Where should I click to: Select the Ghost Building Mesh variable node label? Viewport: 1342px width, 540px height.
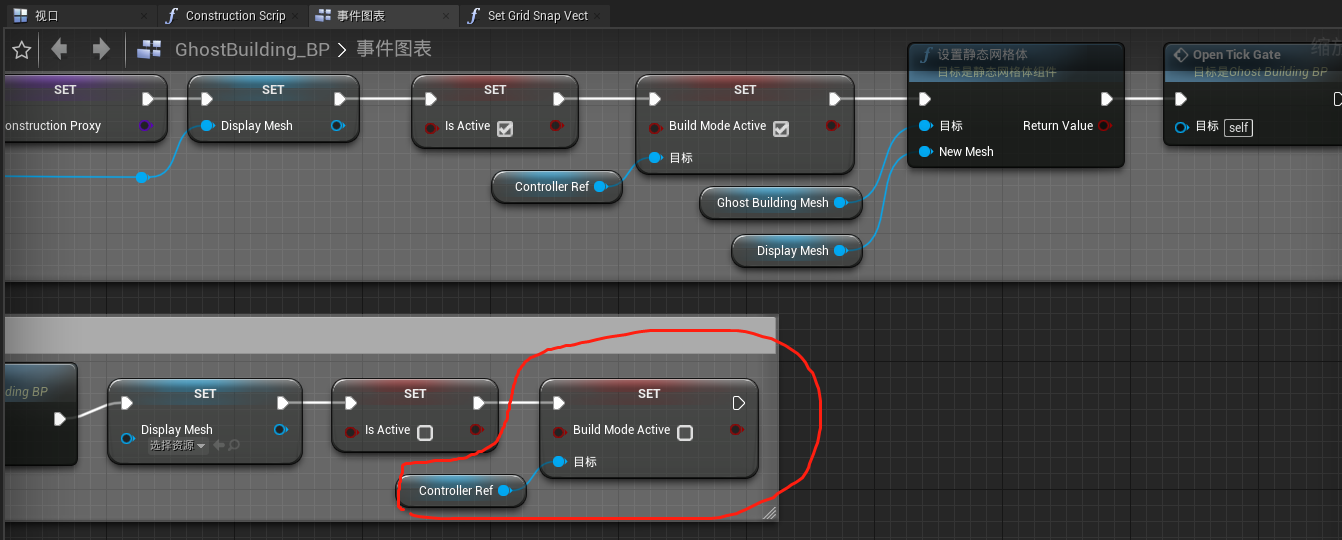tap(773, 203)
